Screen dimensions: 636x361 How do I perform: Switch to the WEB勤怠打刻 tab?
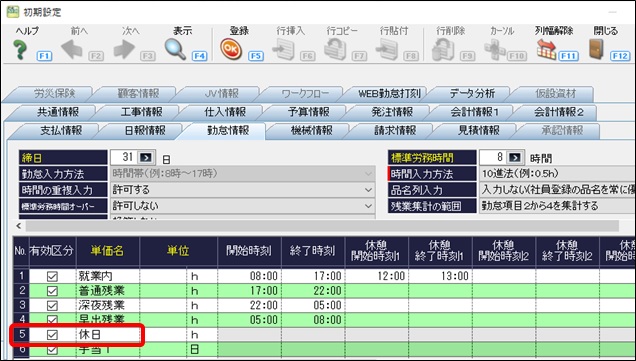pyautogui.click(x=389, y=94)
